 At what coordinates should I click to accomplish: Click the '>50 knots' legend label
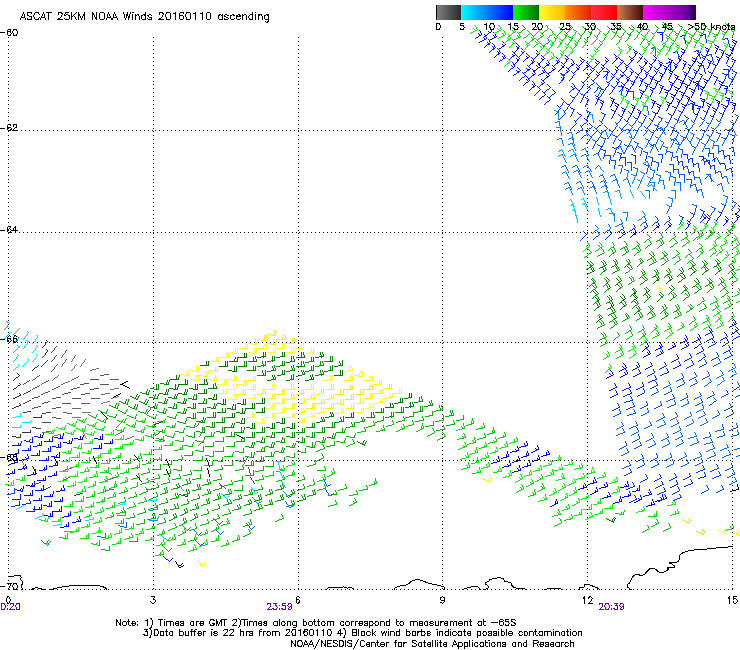click(x=711, y=26)
